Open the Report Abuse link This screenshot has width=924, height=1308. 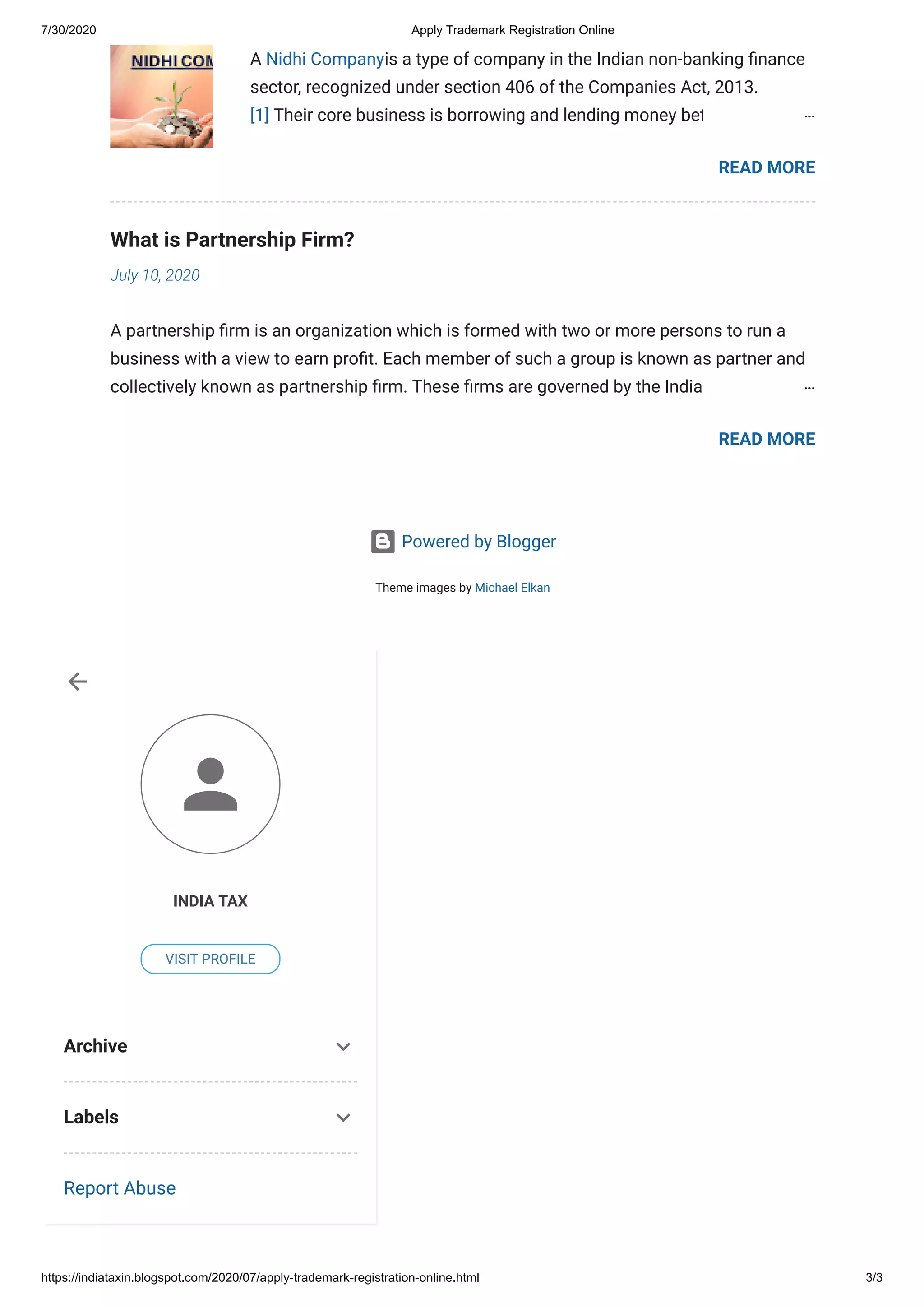[x=120, y=1188]
